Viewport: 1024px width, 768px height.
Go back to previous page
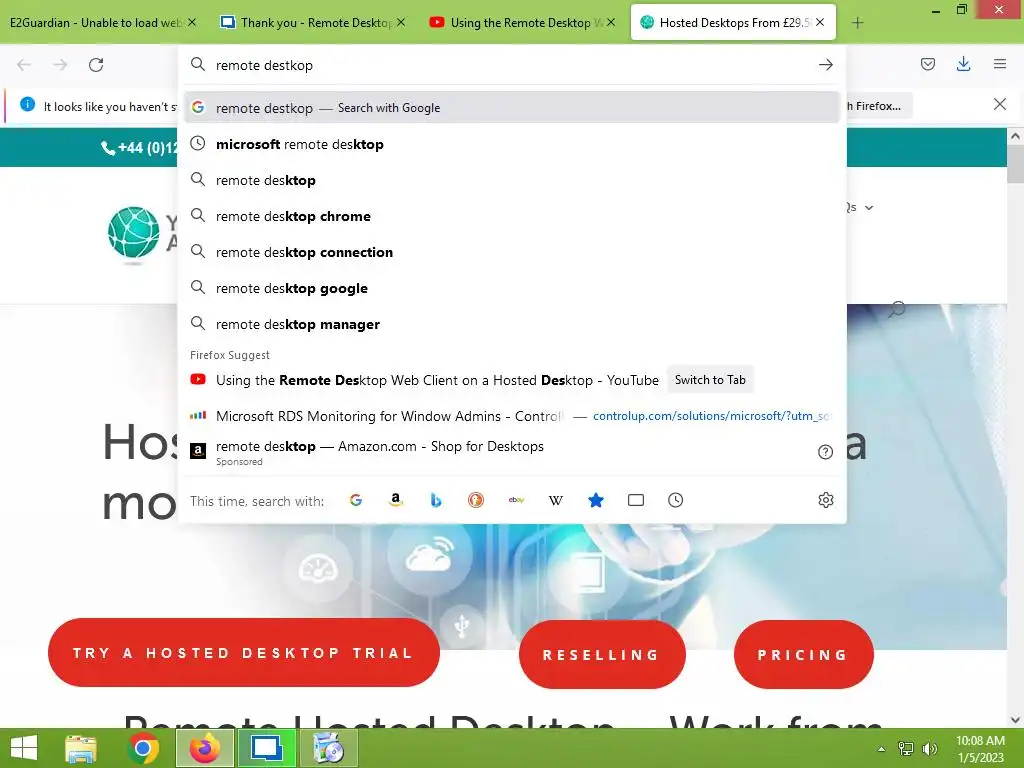(24, 65)
